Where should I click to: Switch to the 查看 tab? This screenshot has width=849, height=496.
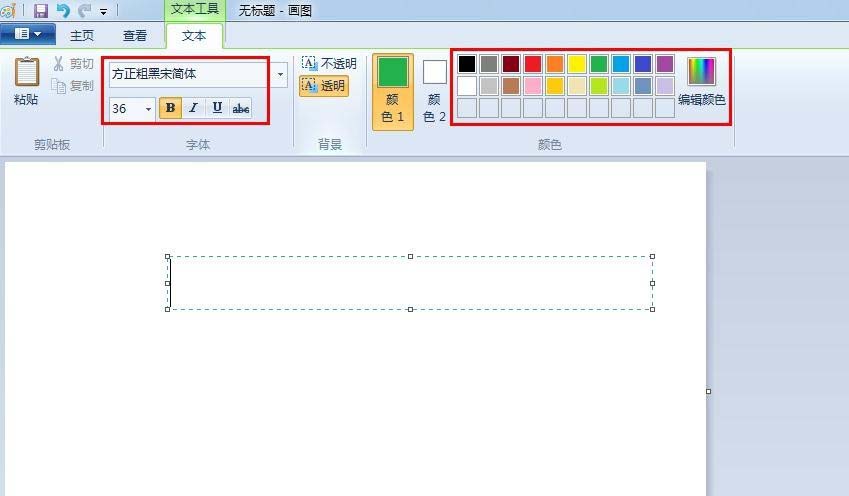135,36
